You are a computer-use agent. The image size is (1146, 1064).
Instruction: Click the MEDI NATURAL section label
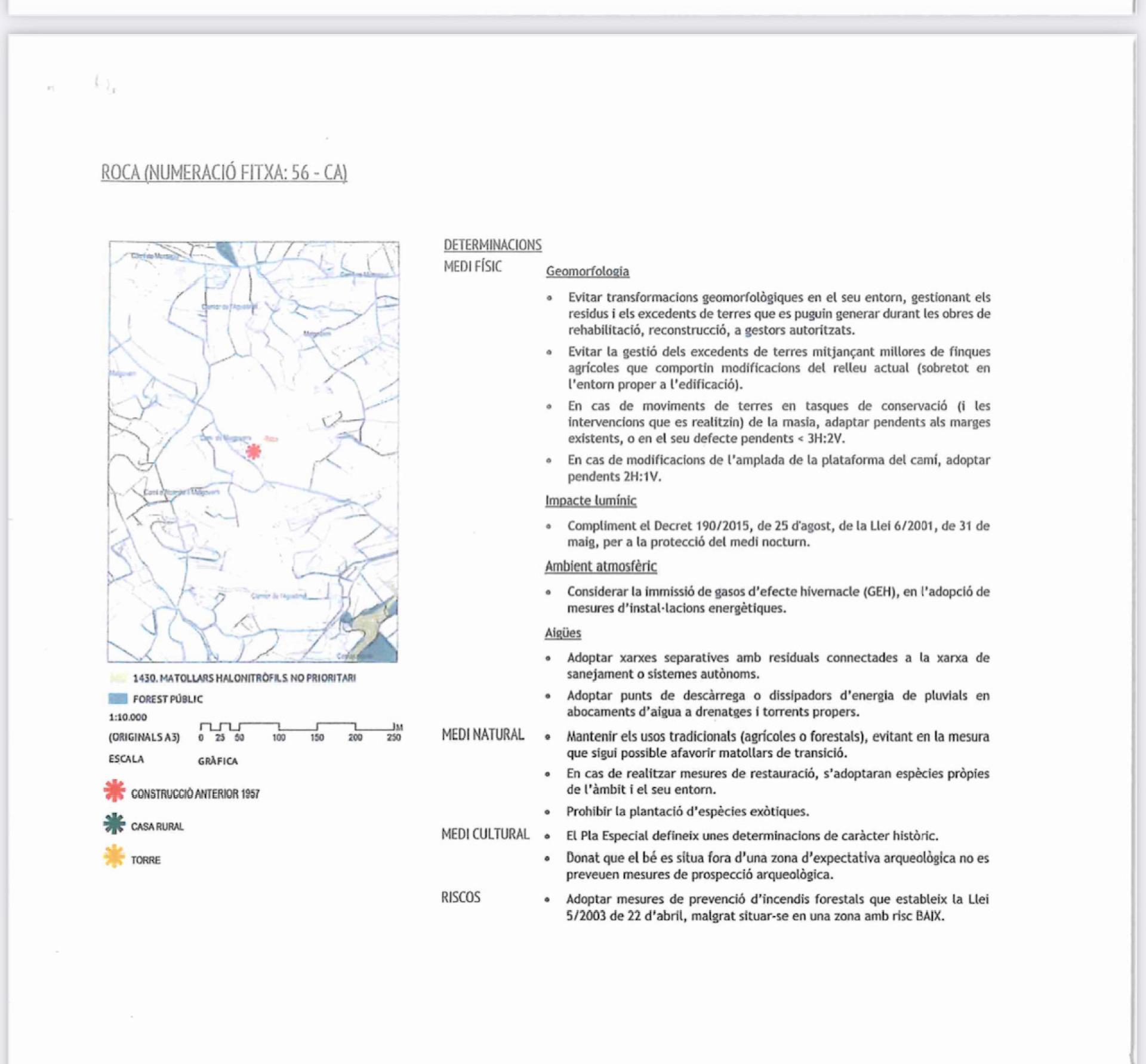(x=483, y=735)
